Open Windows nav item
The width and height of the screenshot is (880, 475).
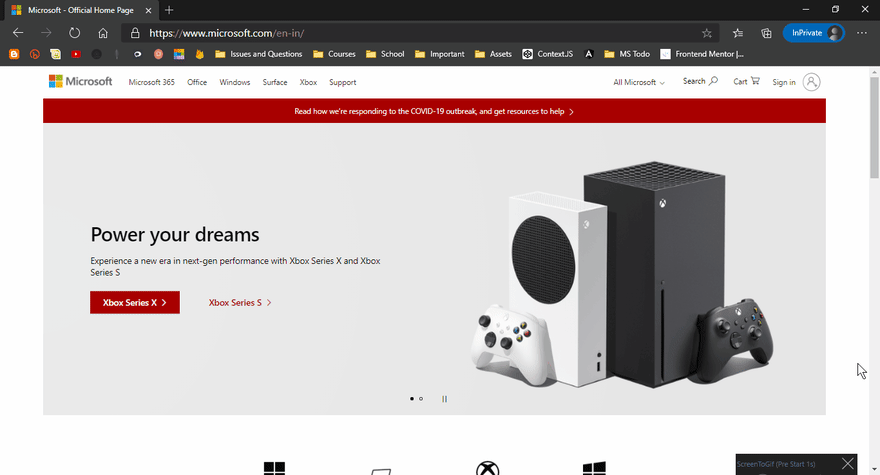pos(235,82)
